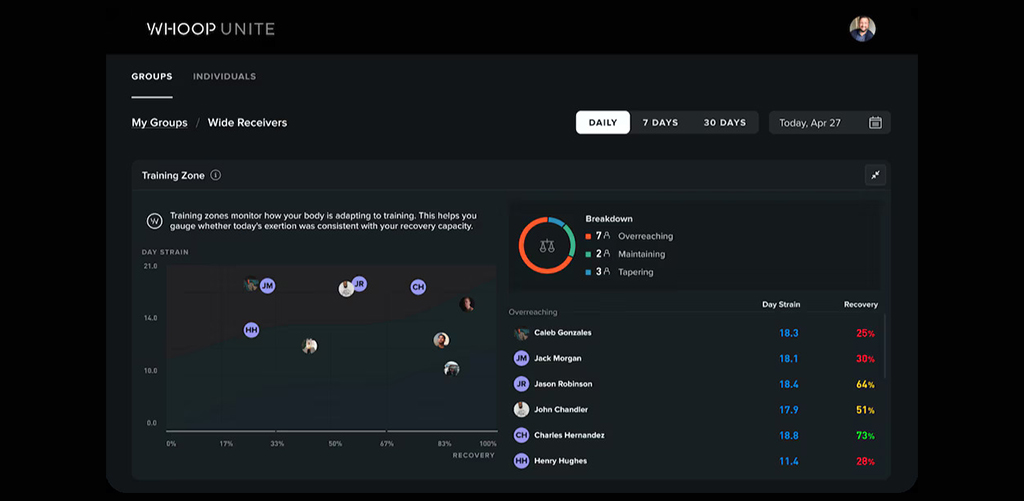Screen dimensions: 1024x501
Task: Open the Groups tab
Action: [152, 77]
